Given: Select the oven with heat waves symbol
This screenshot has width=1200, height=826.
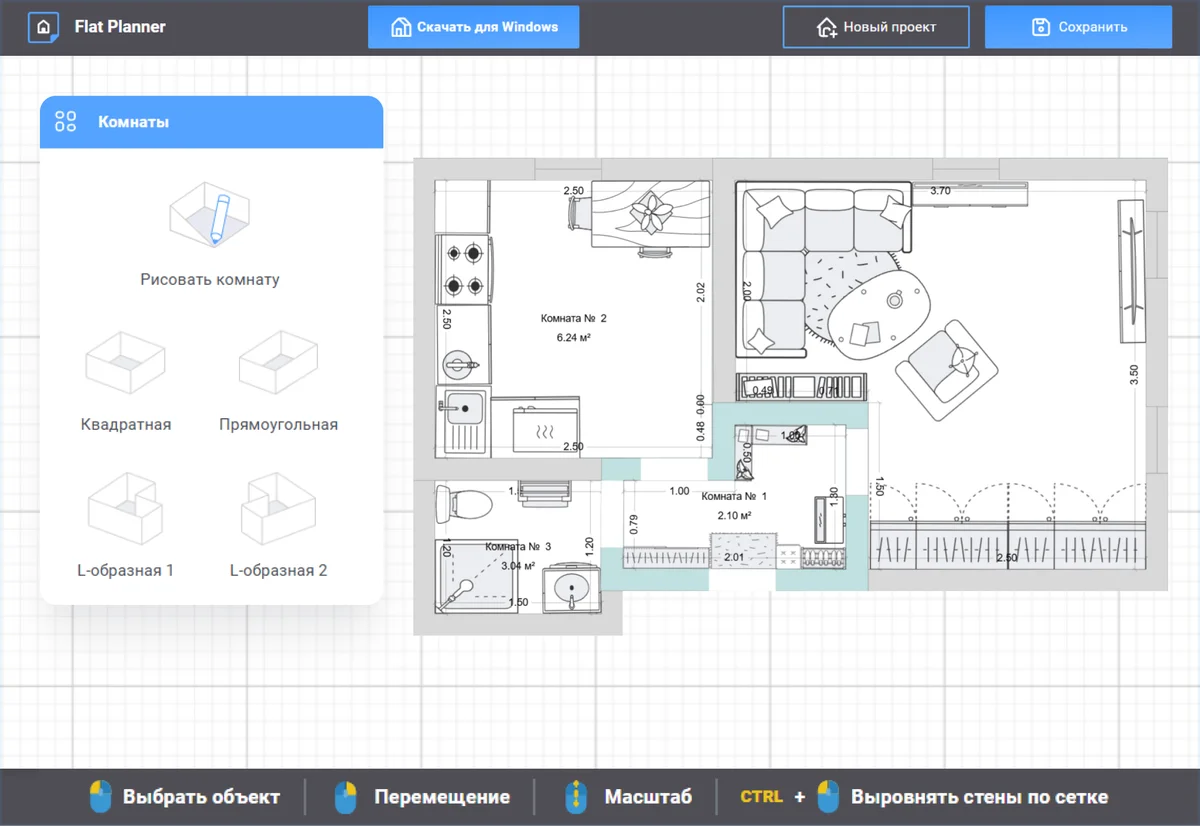Looking at the screenshot, I should [x=546, y=428].
